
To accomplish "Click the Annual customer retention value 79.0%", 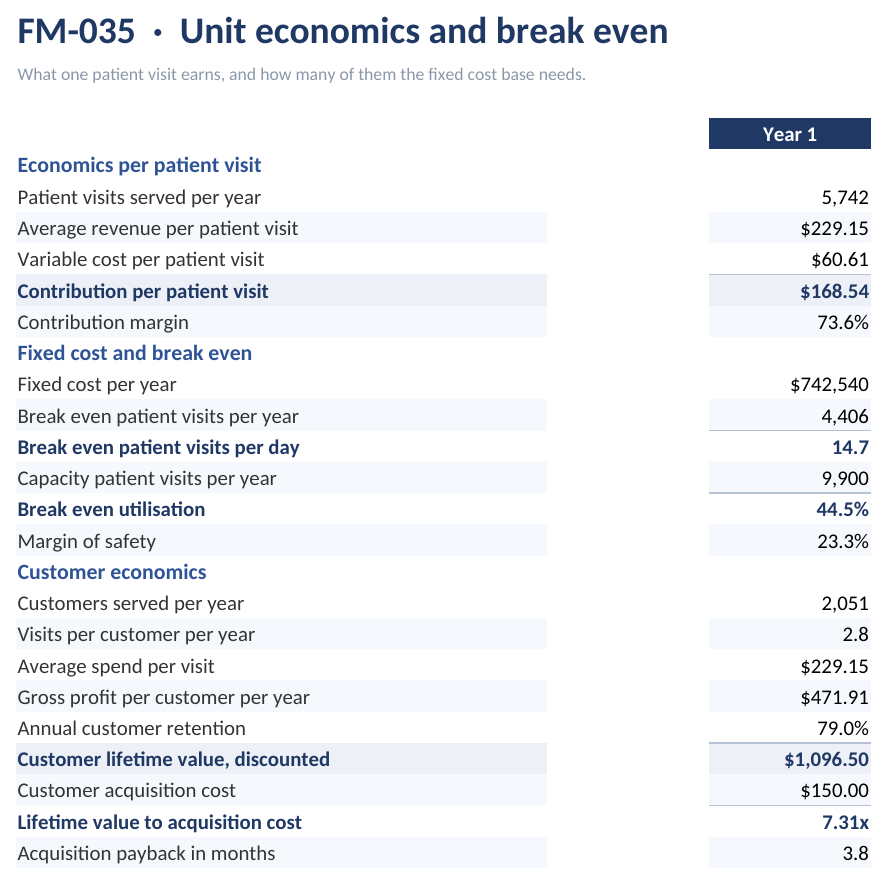I will (842, 728).
